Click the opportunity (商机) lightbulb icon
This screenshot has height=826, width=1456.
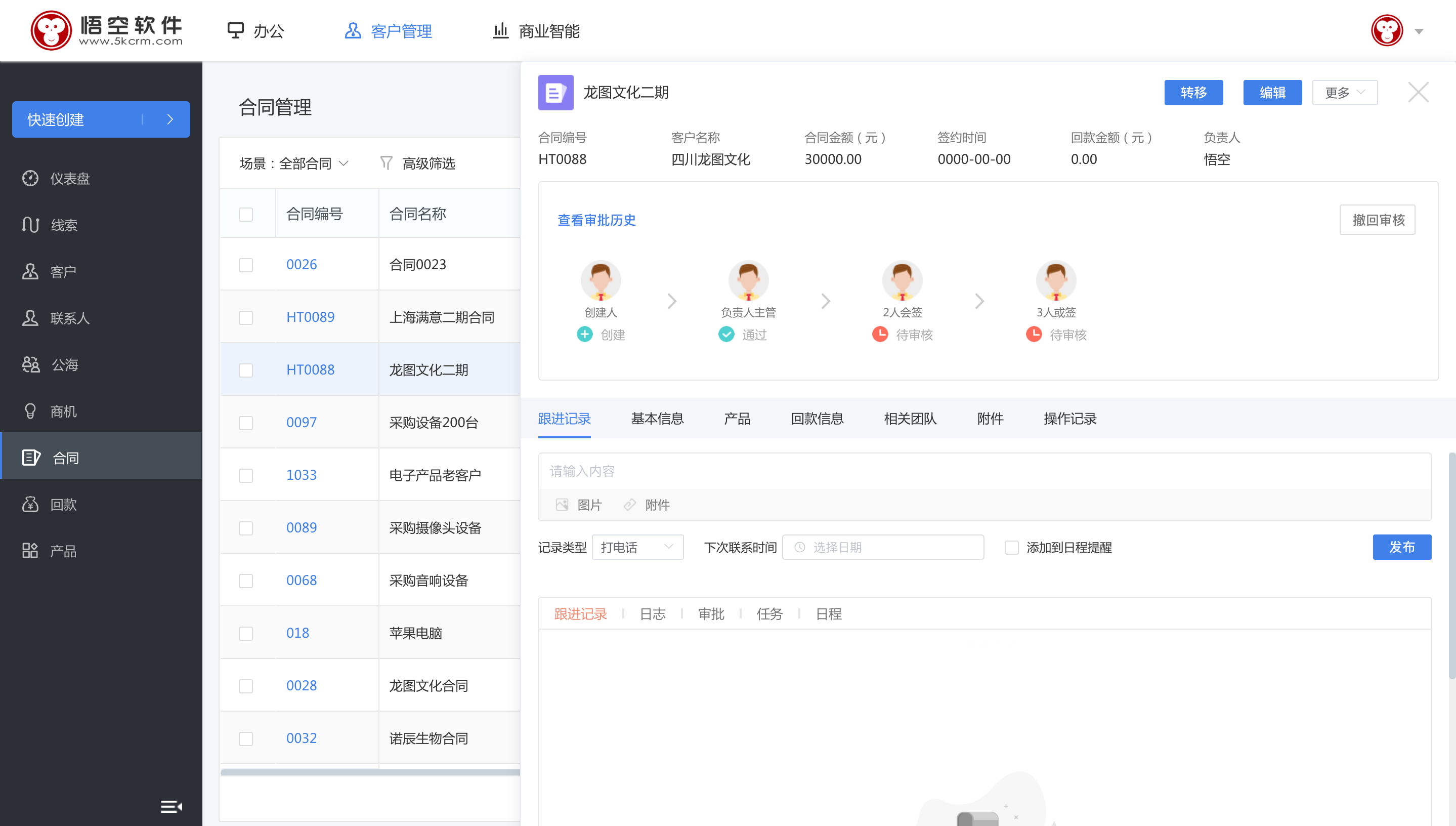pyautogui.click(x=30, y=411)
